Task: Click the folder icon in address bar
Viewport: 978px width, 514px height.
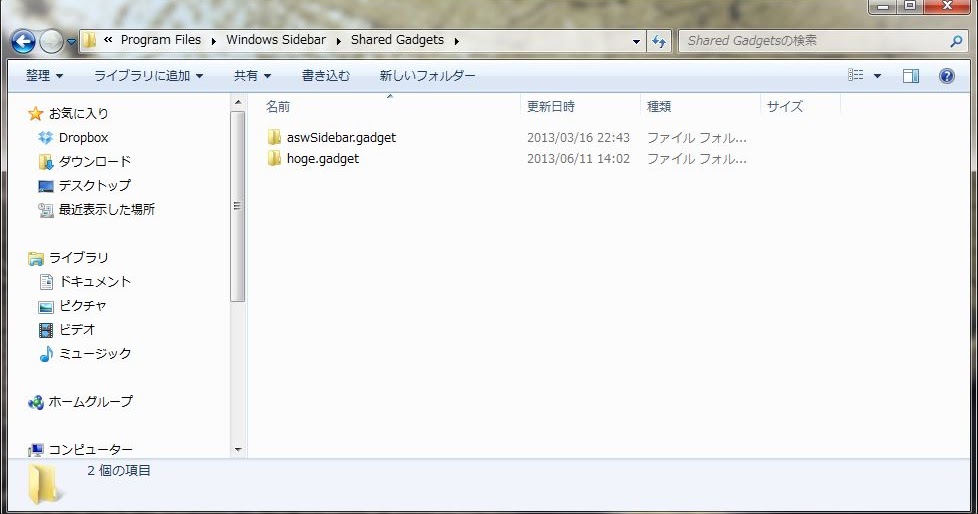Action: tap(90, 41)
